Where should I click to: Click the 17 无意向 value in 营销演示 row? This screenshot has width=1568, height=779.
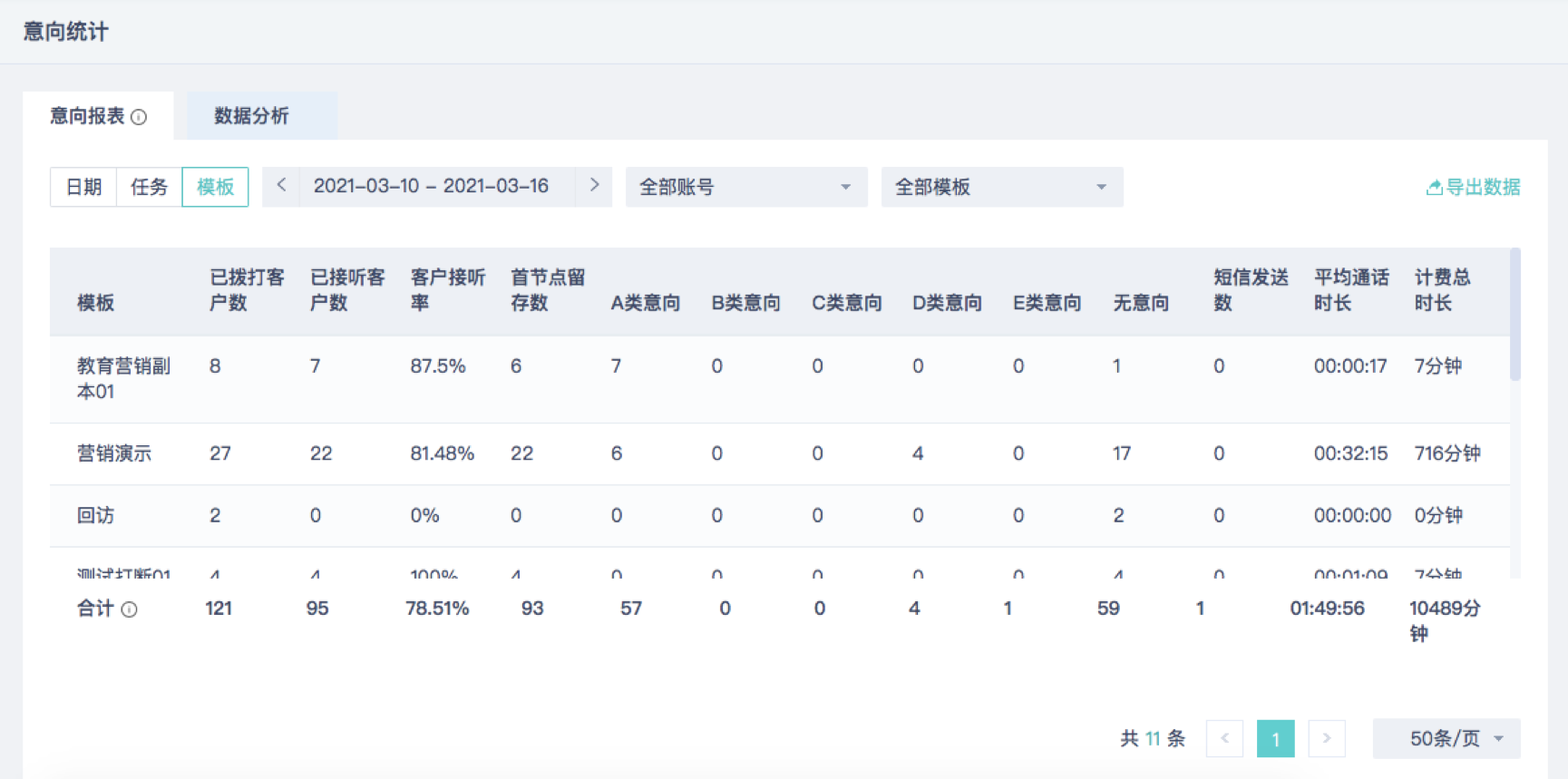1122,453
